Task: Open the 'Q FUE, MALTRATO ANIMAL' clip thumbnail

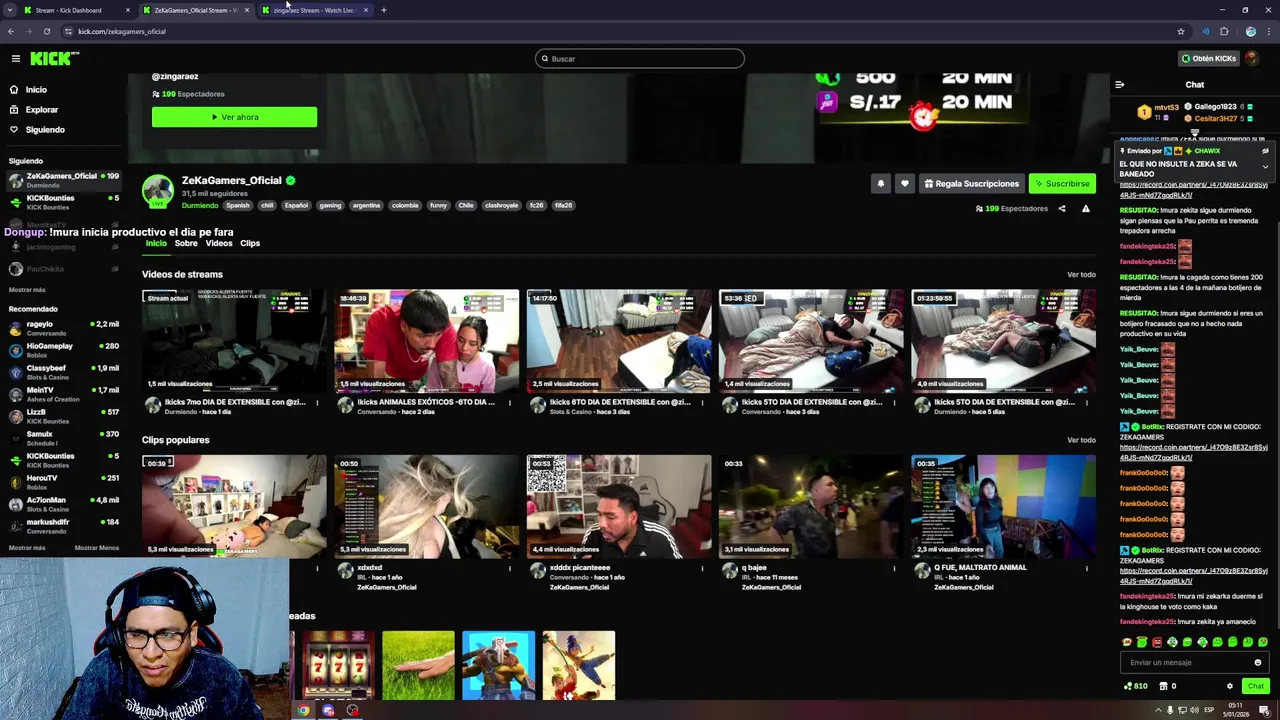Action: click(x=1003, y=507)
